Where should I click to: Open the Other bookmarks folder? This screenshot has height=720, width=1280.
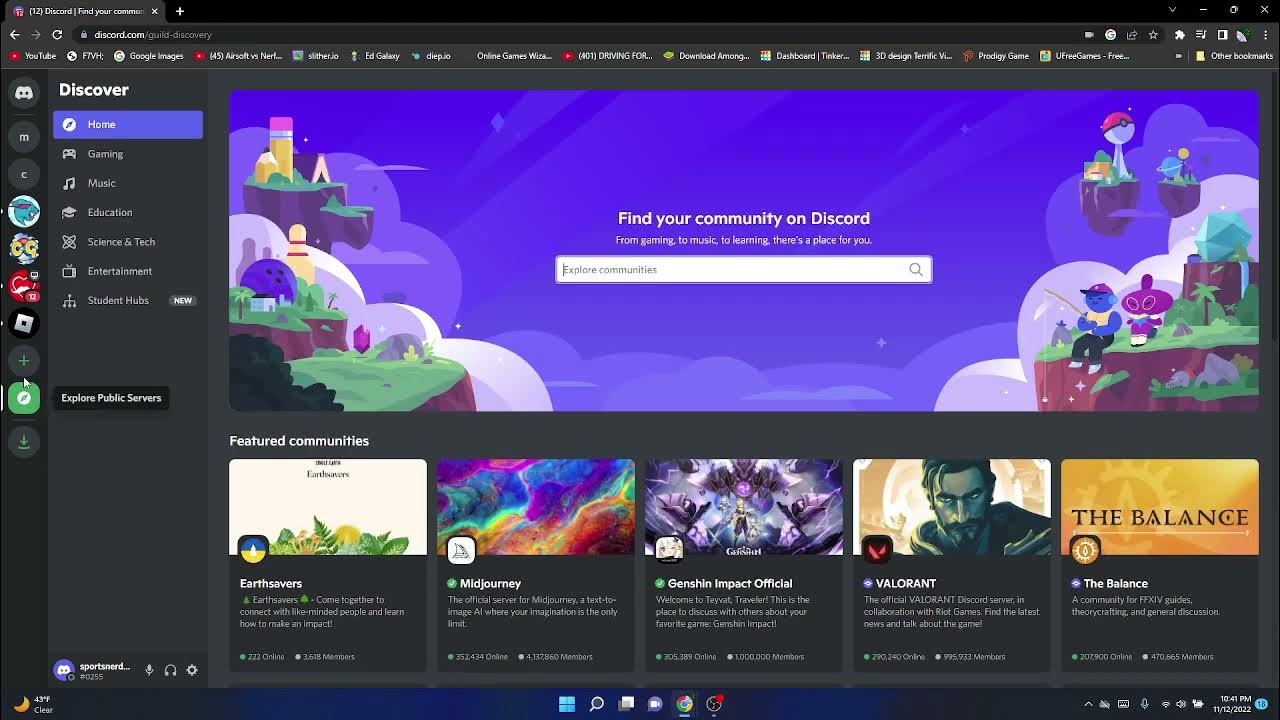[1234, 56]
